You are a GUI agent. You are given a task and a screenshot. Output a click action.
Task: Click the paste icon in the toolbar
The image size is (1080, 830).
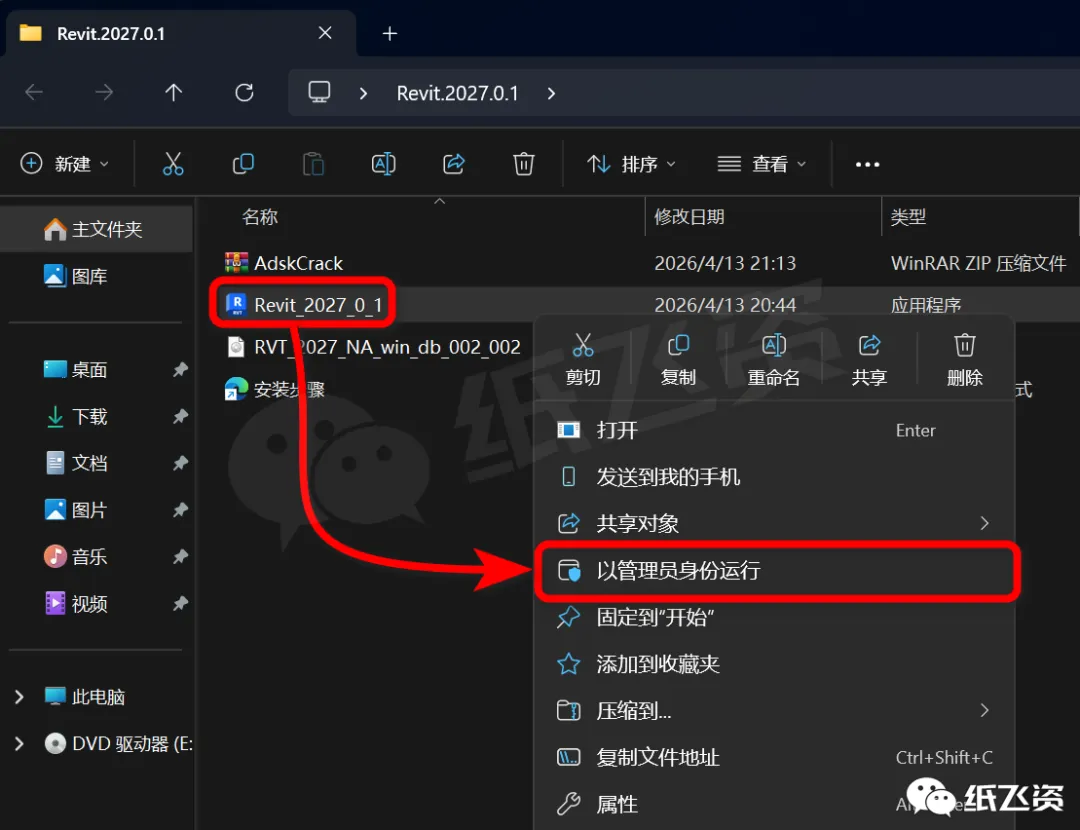coord(313,164)
